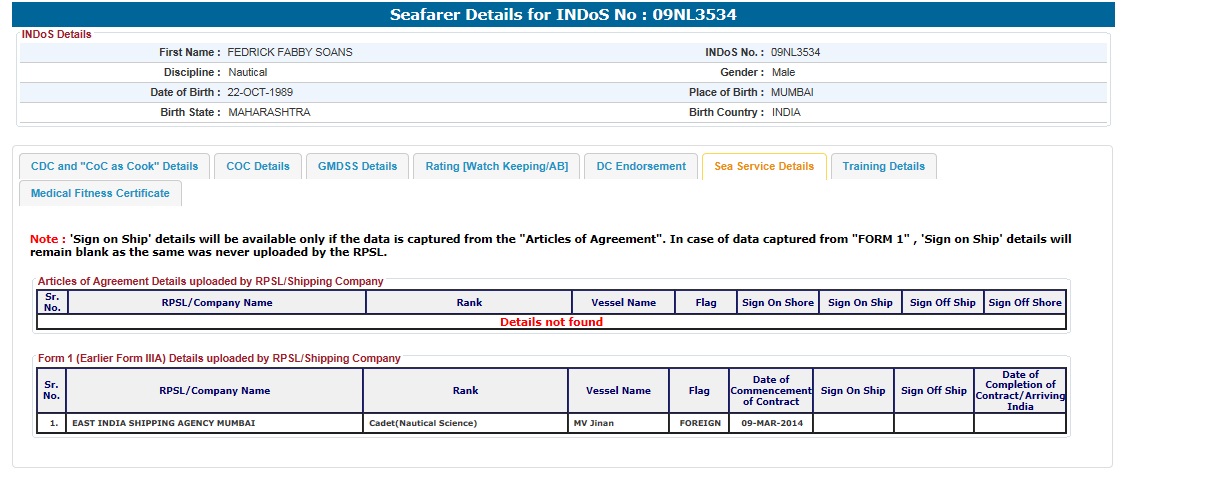This screenshot has width=1227, height=490.
Task: Click the Seafarer Details page header
Action: pos(563,15)
